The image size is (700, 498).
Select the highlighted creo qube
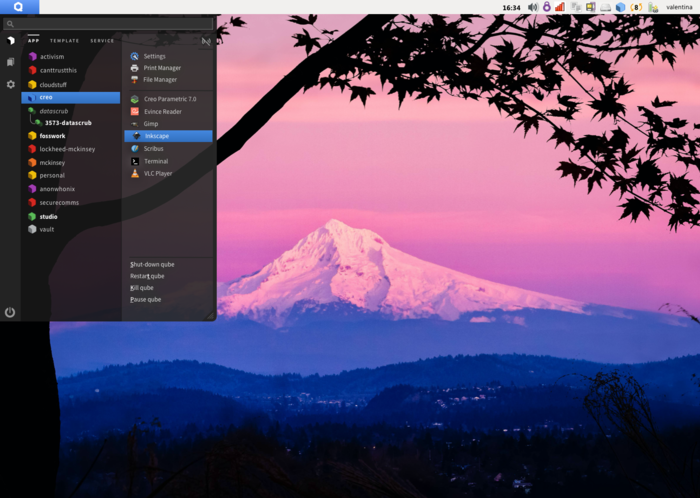tap(71, 97)
